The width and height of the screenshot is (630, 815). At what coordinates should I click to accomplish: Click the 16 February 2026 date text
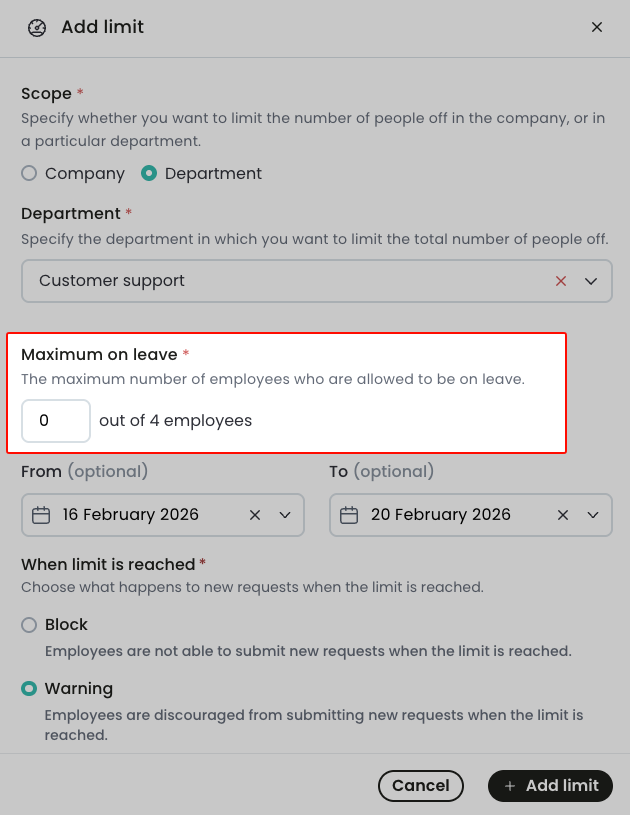click(x=130, y=514)
